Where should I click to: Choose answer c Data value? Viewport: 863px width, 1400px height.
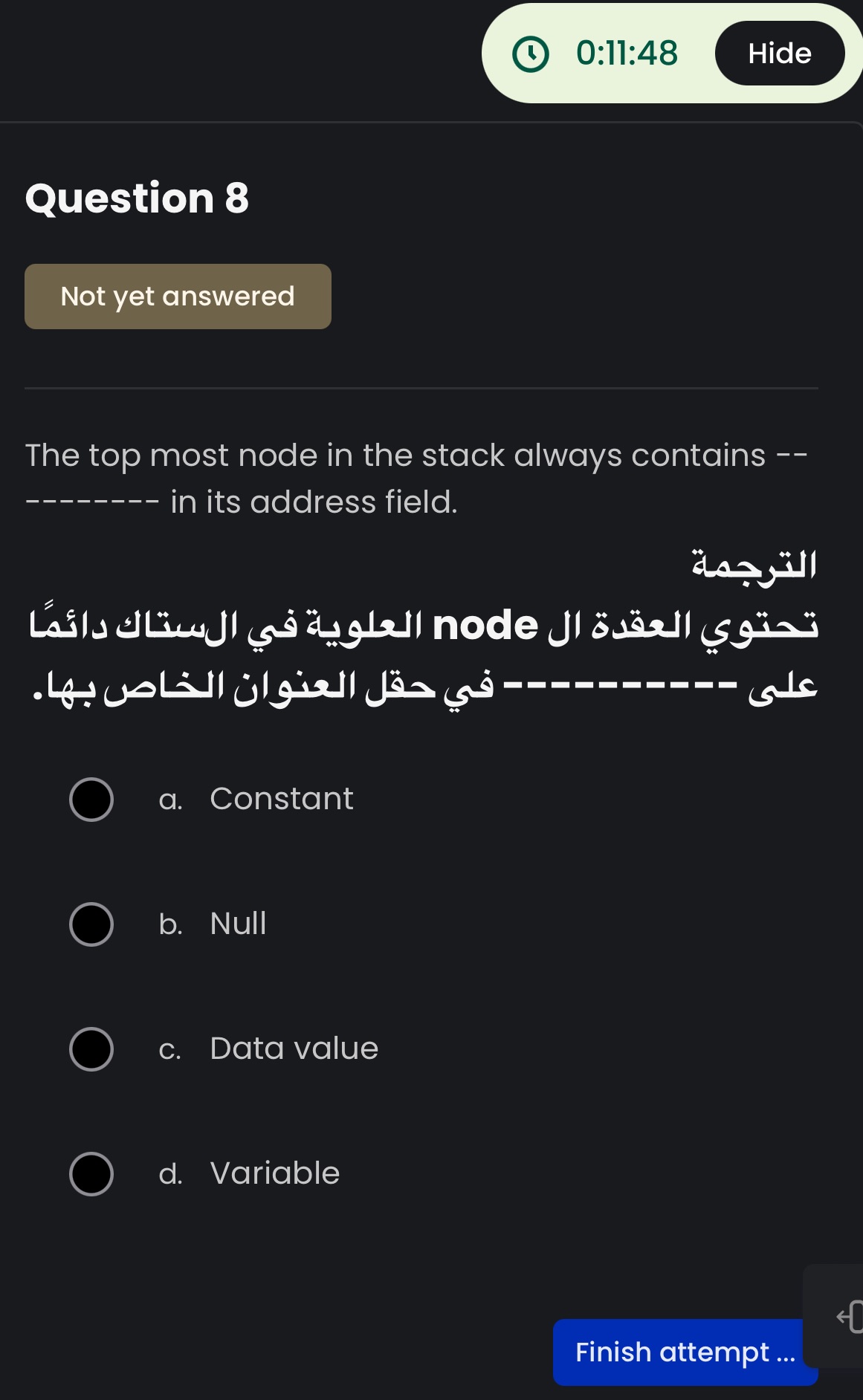pyautogui.click(x=91, y=1050)
